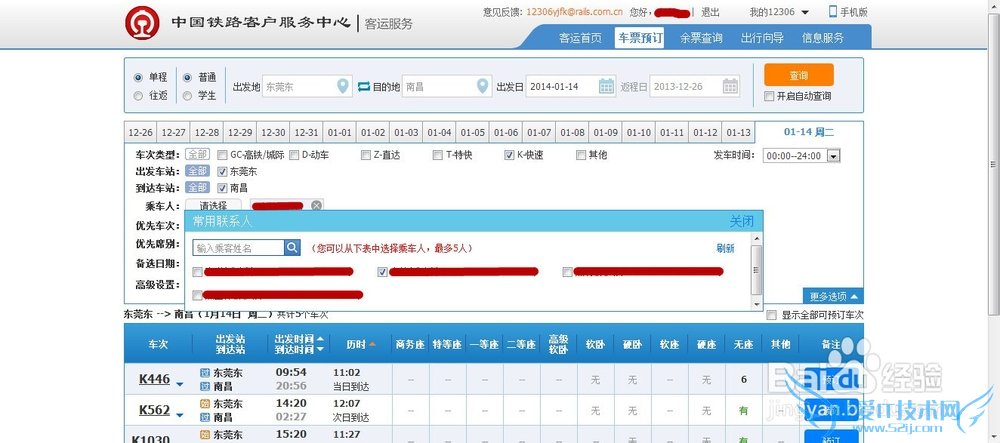
Task: Check the GC high-speed train filter
Action: click(x=222, y=155)
